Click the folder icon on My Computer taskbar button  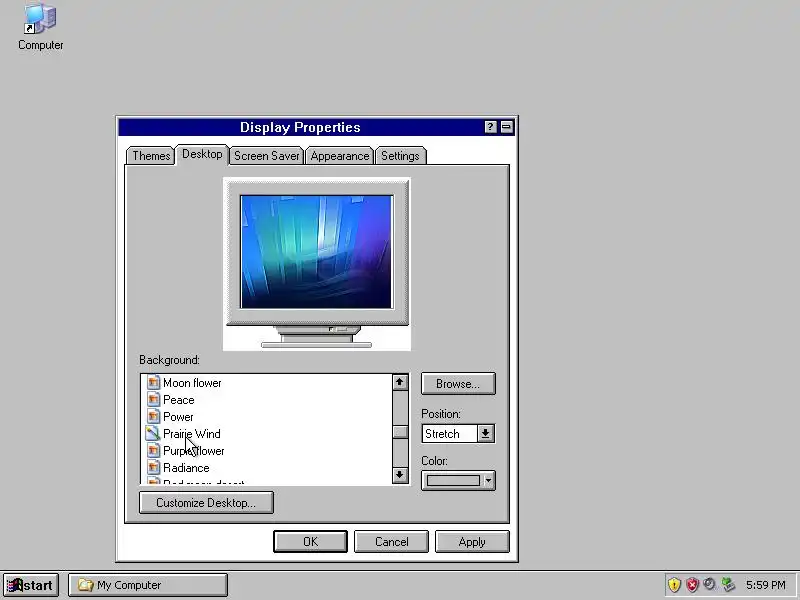tap(85, 585)
